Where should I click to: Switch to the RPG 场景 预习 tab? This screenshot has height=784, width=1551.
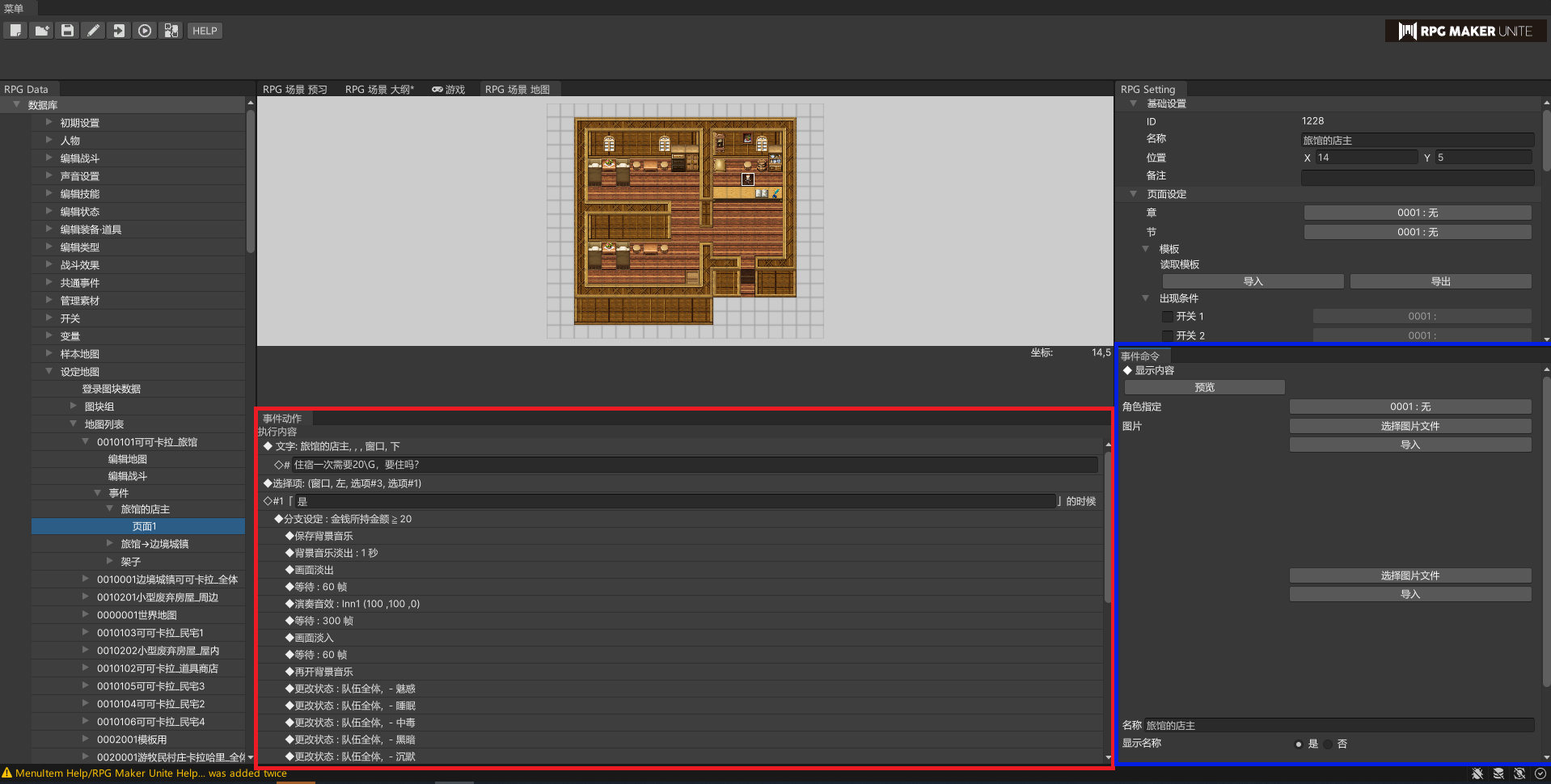[x=294, y=90]
